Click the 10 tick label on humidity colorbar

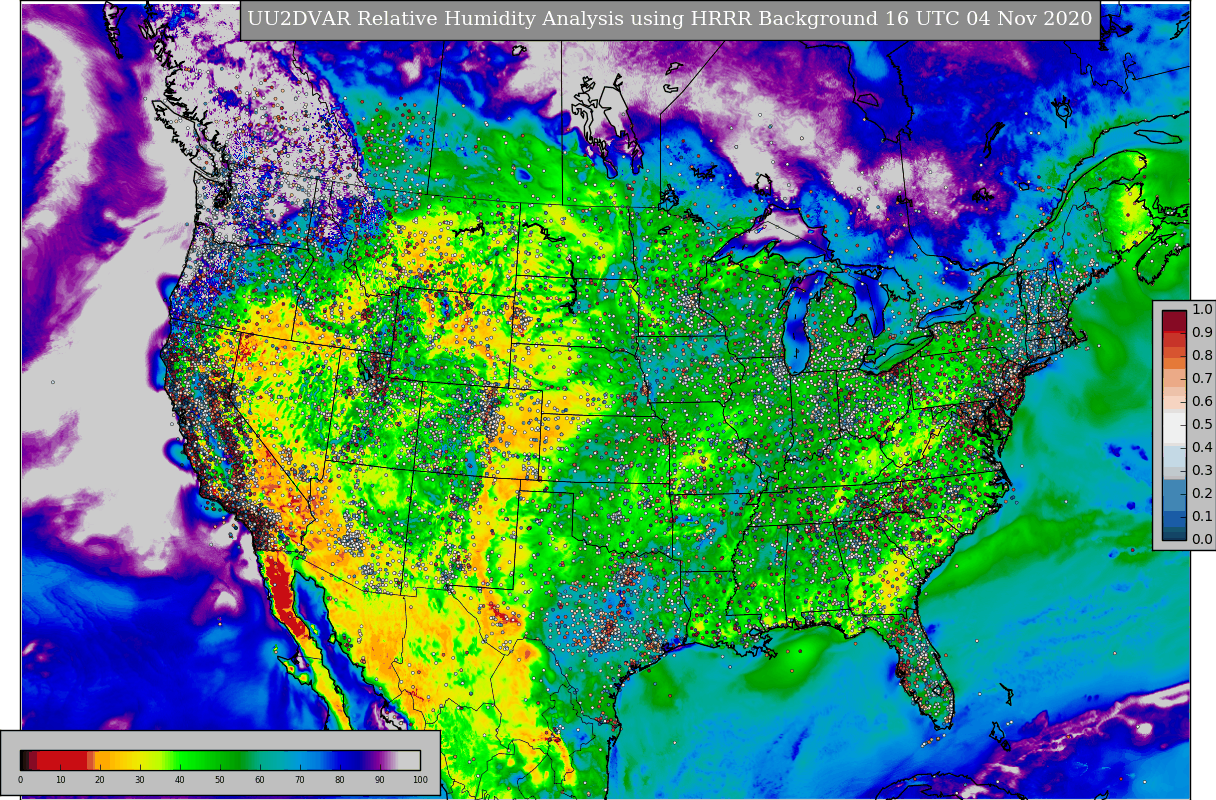tap(60, 780)
